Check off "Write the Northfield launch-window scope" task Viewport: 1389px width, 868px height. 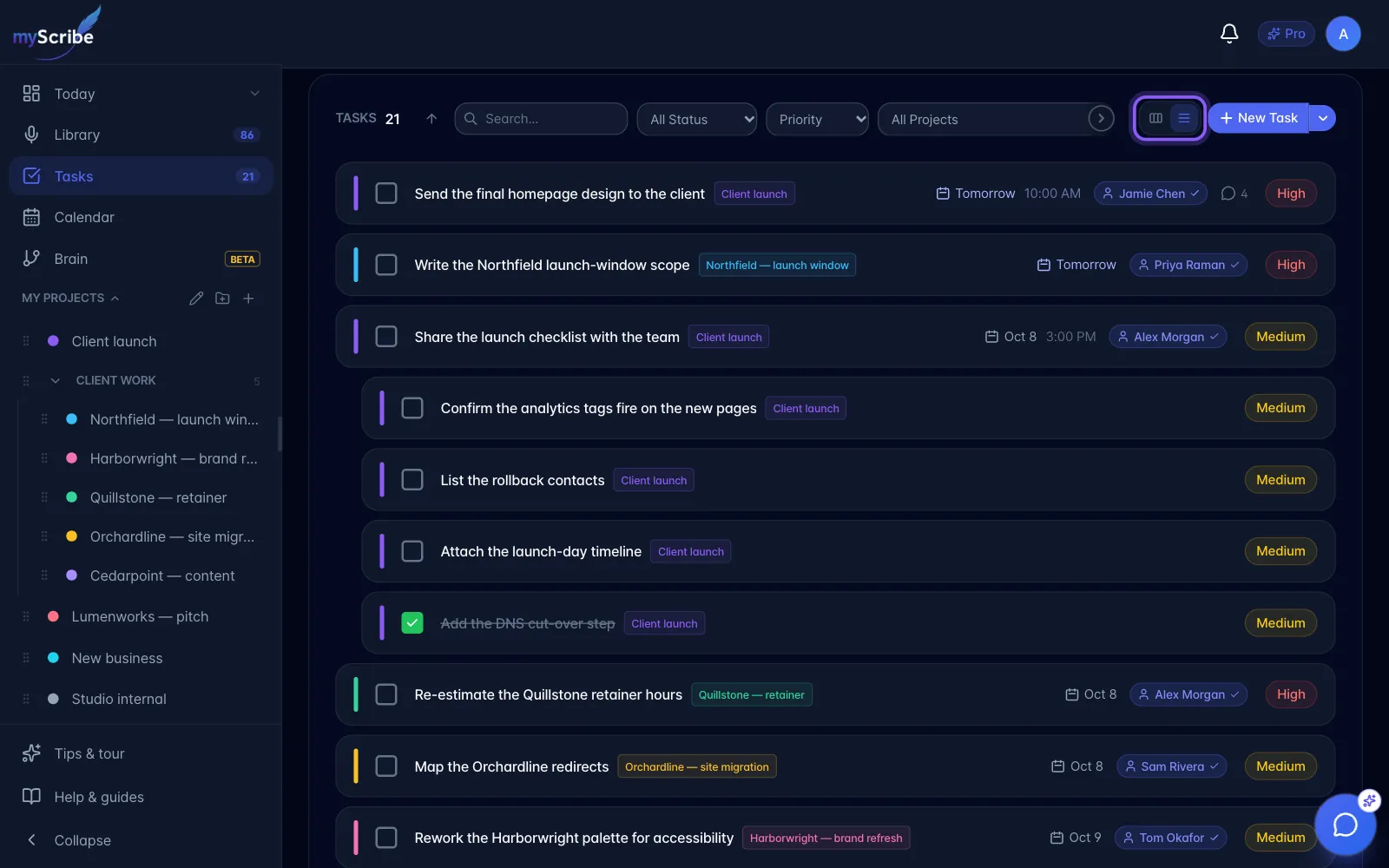click(386, 265)
